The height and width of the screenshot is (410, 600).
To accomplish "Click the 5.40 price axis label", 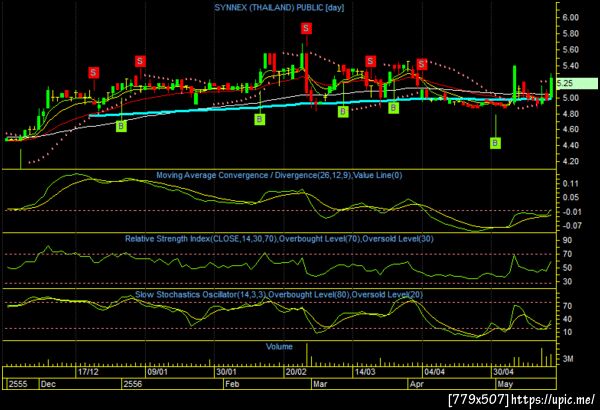I will (571, 66).
